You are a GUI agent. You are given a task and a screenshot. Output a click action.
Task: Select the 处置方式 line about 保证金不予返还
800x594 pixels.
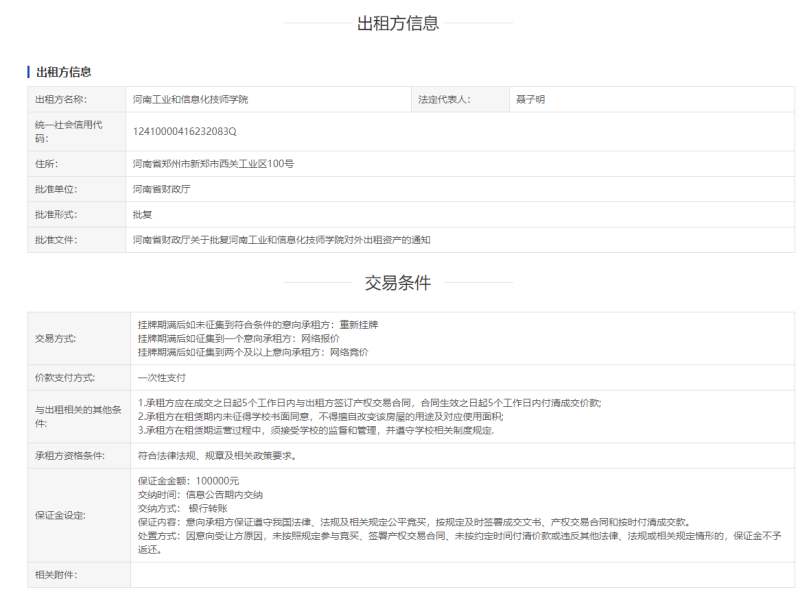click(459, 543)
